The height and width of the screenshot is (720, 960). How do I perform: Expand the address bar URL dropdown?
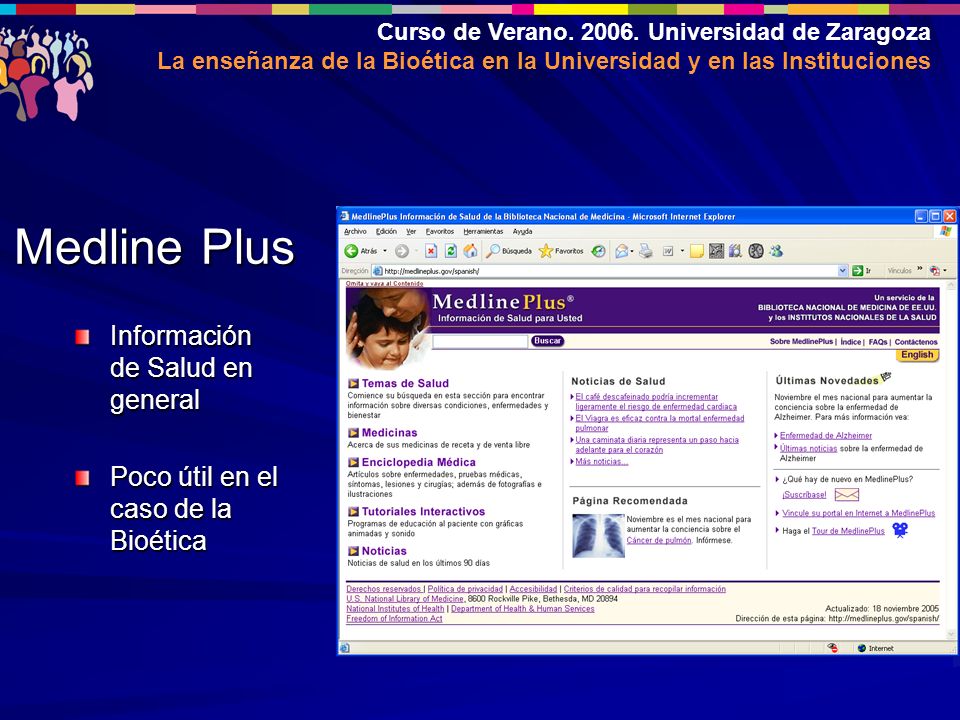tap(843, 271)
